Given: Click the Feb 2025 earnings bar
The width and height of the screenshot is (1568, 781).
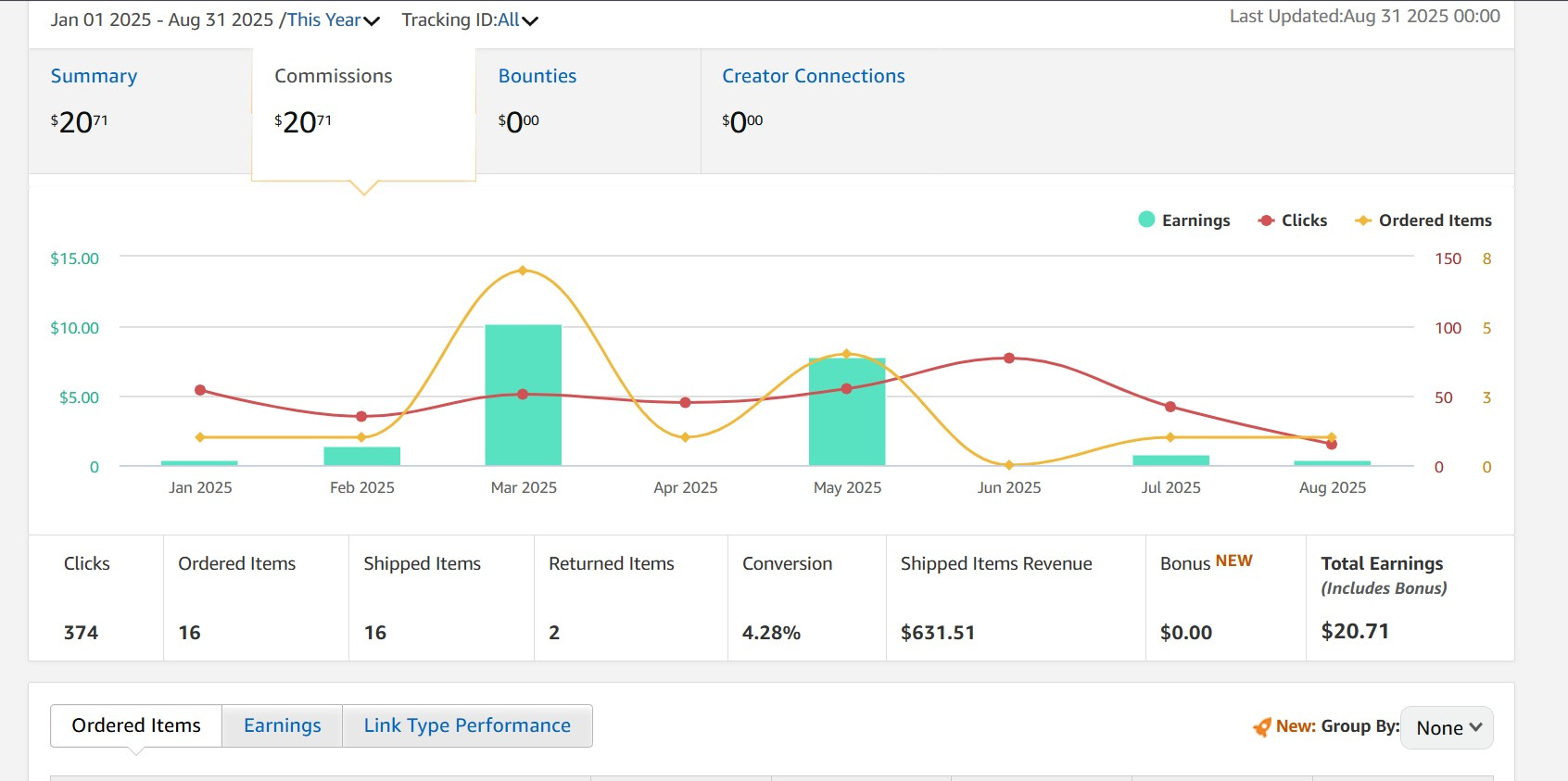Looking at the screenshot, I should [362, 456].
